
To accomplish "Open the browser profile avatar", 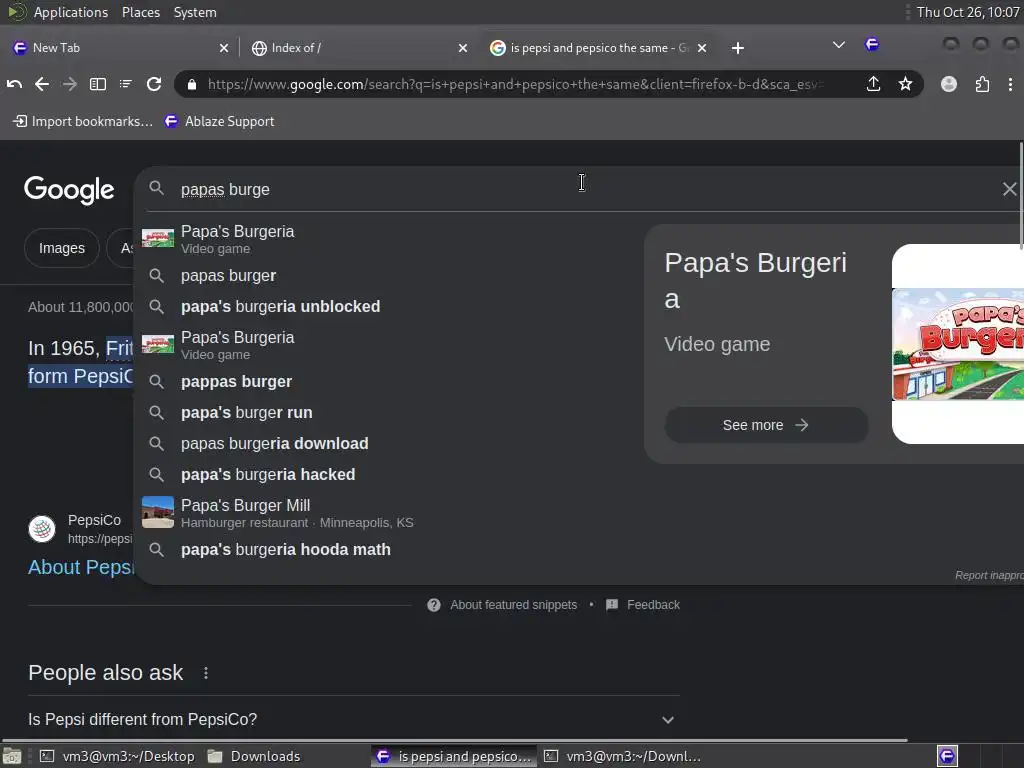I will (949, 84).
